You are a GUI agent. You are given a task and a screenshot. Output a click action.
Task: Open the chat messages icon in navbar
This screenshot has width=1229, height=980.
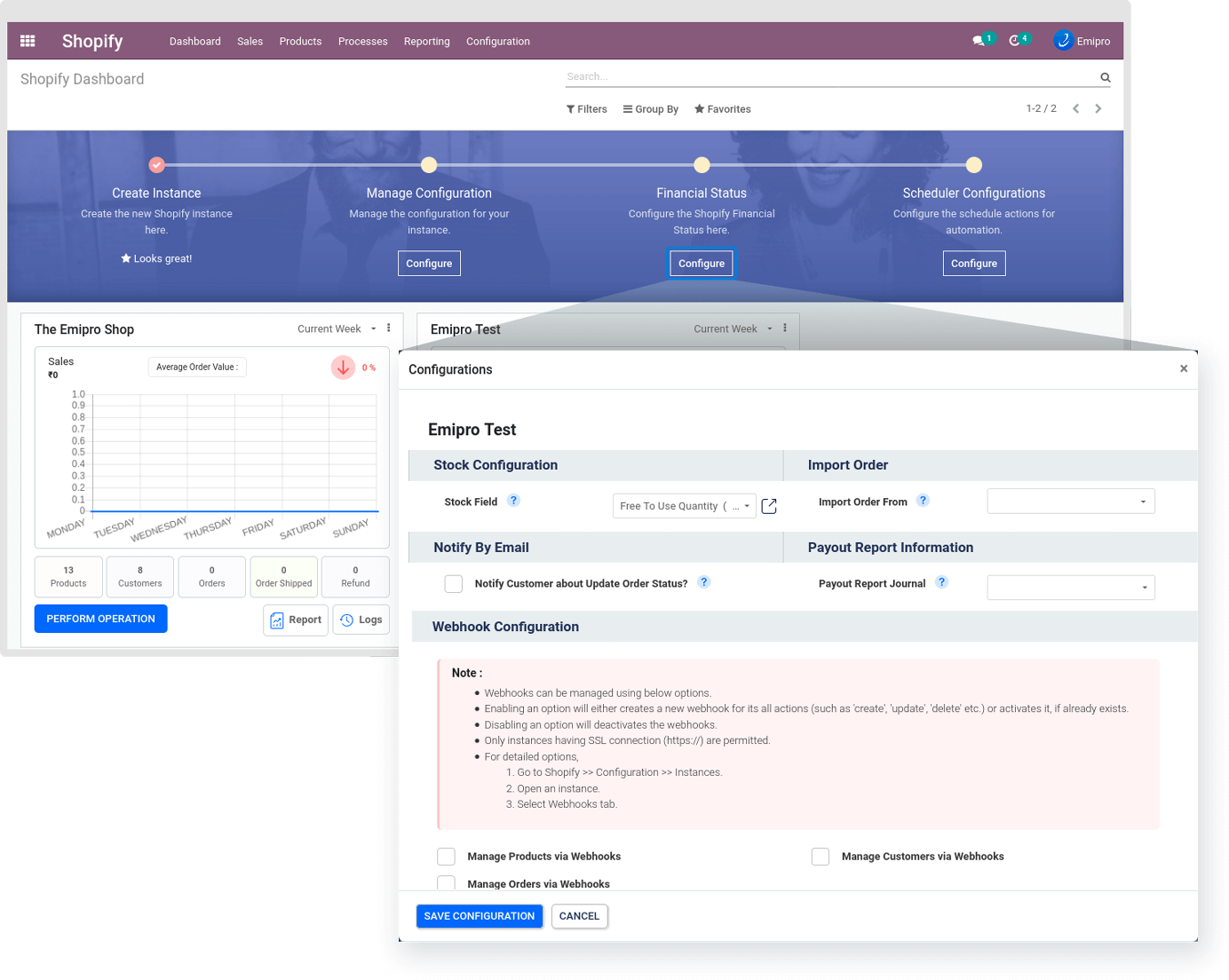point(979,41)
